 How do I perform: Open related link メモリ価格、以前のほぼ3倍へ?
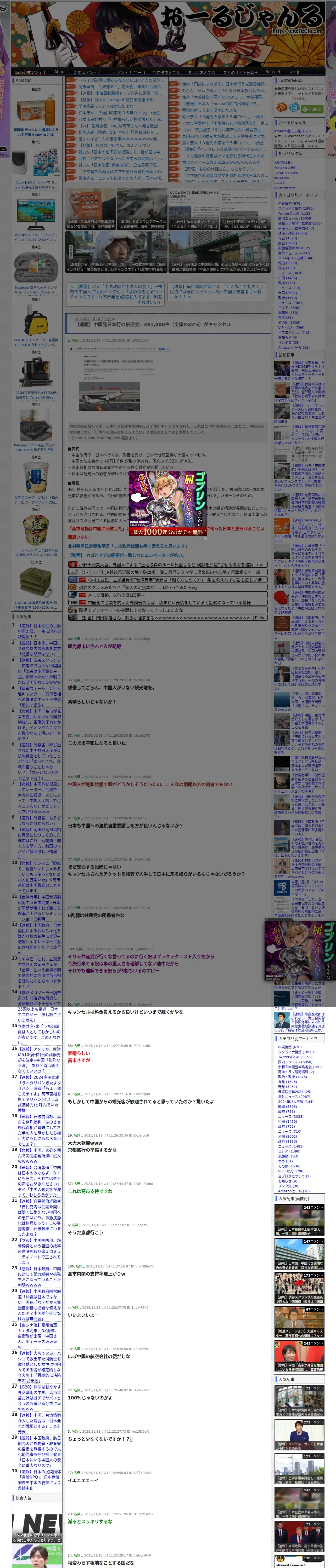pos(116,595)
